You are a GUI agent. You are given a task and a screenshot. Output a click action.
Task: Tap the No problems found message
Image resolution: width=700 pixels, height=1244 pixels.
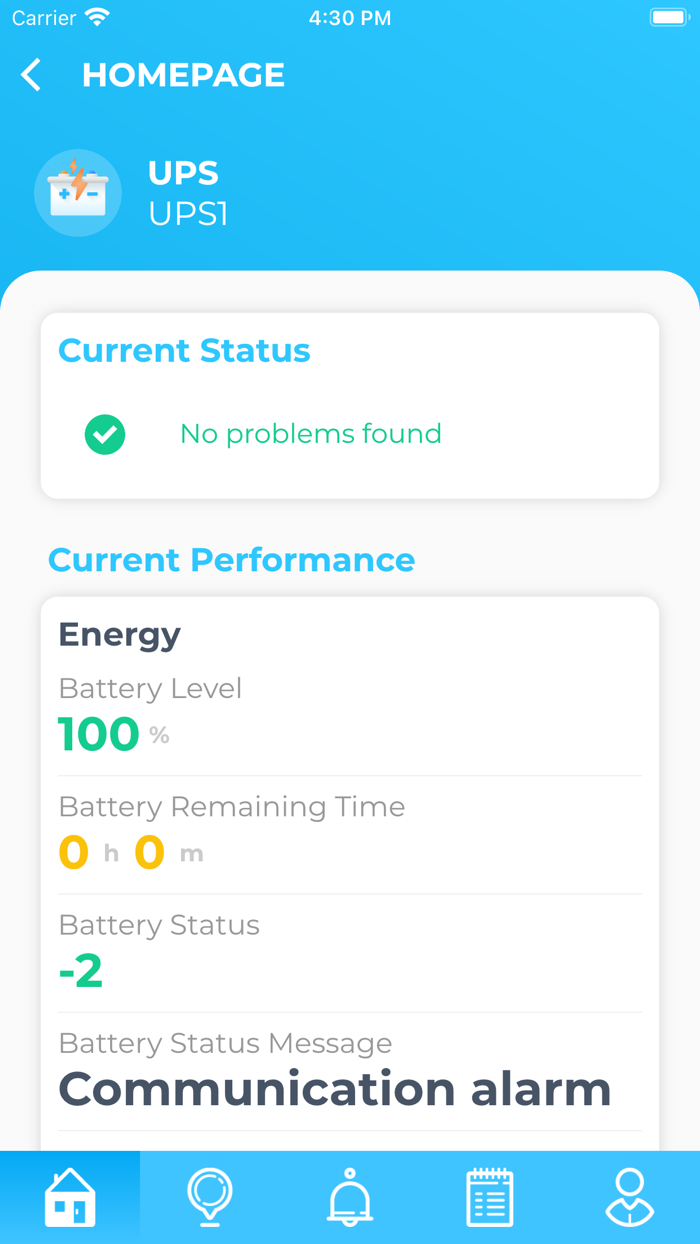(x=310, y=434)
